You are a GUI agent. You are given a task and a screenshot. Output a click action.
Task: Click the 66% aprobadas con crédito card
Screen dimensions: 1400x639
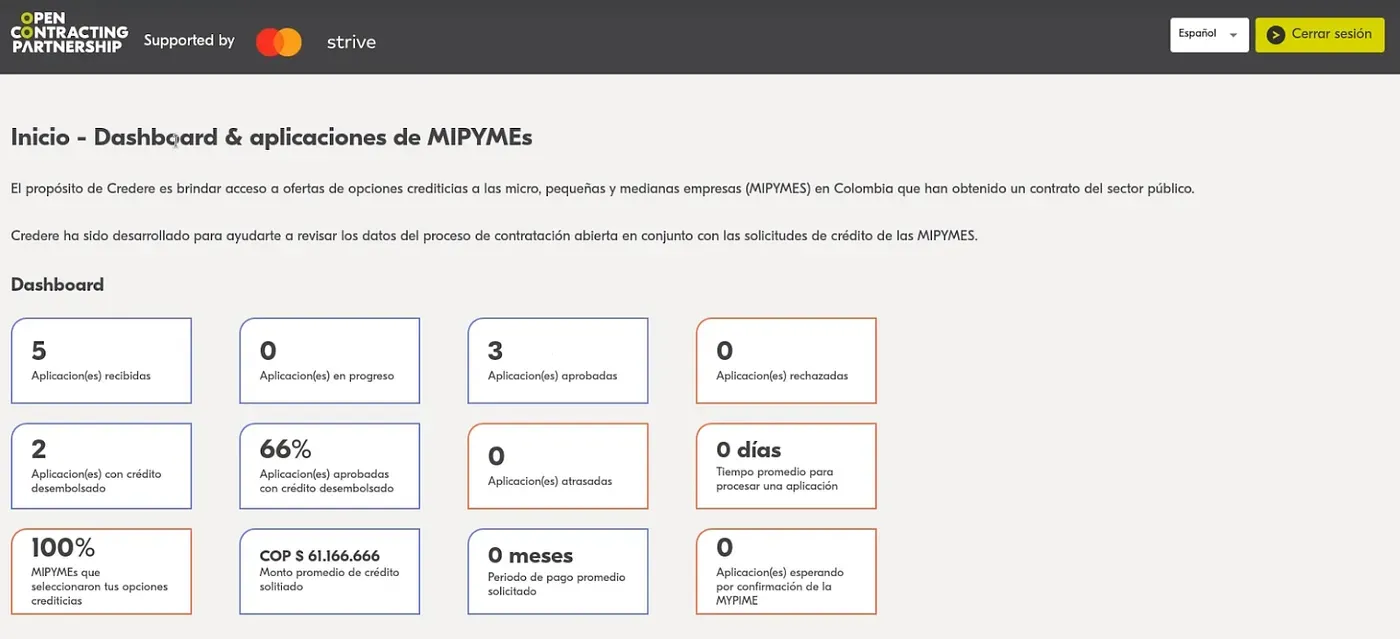329,466
